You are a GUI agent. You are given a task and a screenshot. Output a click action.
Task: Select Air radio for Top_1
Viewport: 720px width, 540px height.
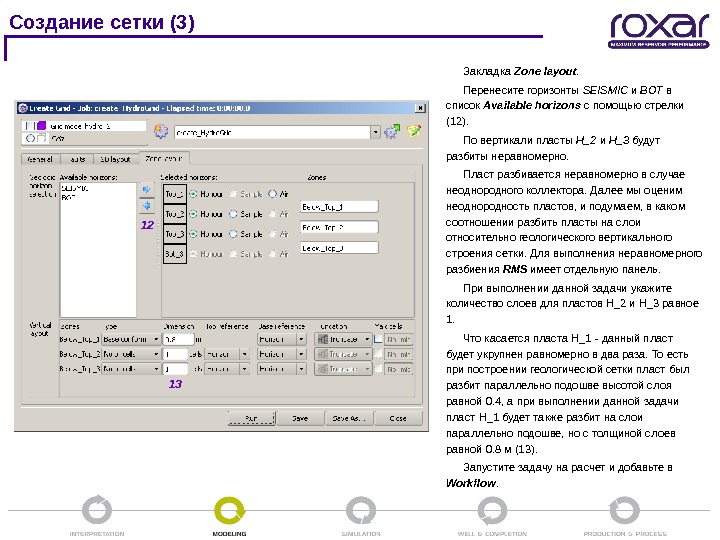click(272, 194)
